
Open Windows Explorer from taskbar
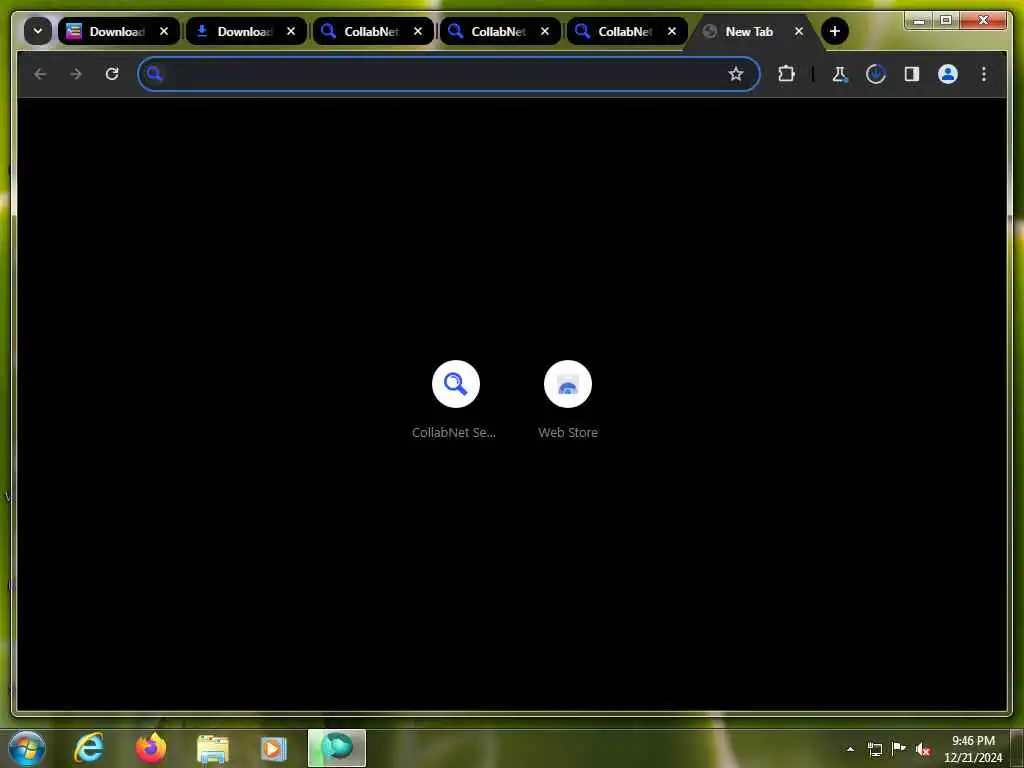click(x=212, y=748)
